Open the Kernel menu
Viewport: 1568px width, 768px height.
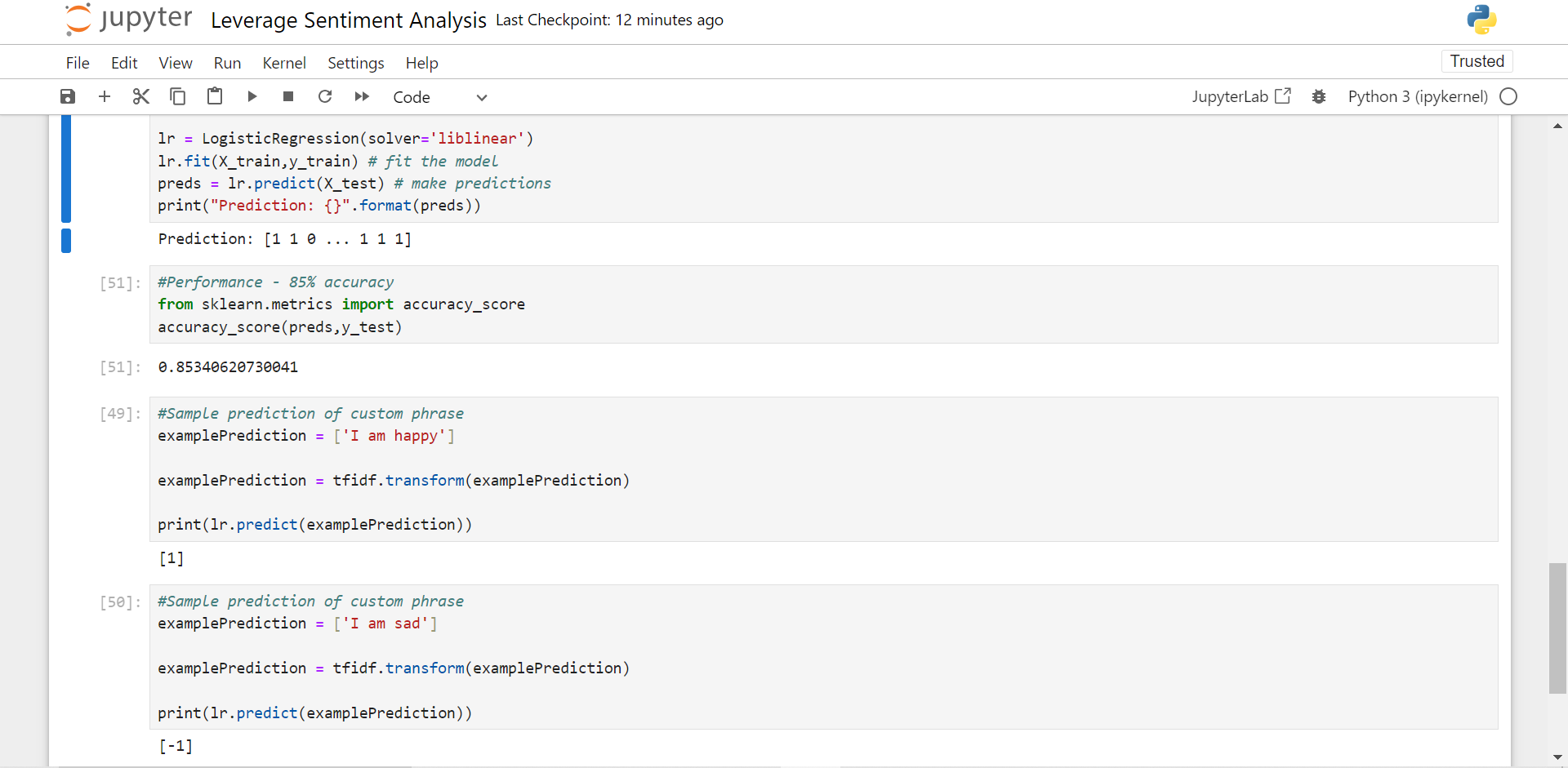(x=284, y=63)
